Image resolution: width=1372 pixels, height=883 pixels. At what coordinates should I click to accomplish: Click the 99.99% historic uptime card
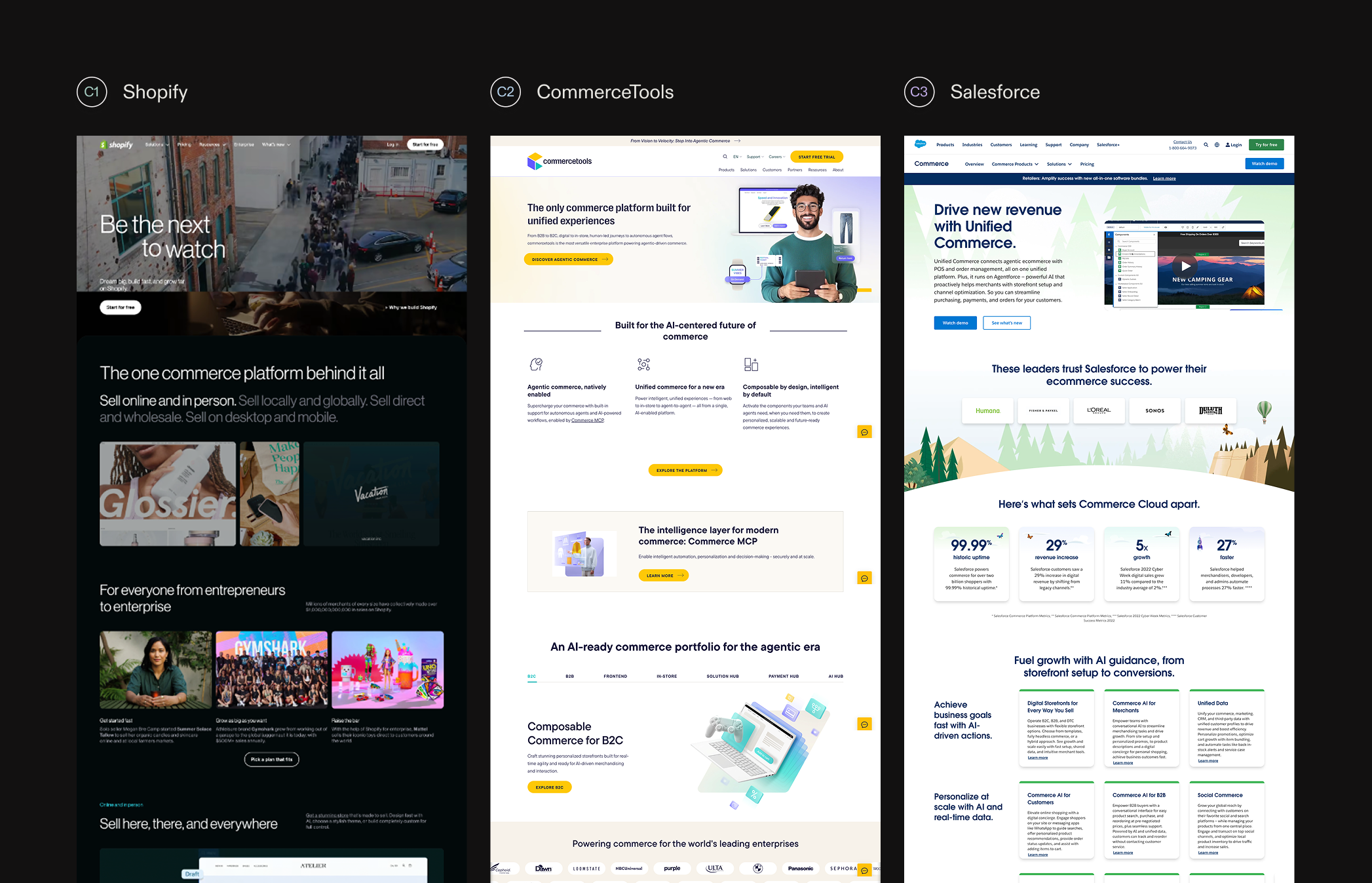tap(972, 564)
